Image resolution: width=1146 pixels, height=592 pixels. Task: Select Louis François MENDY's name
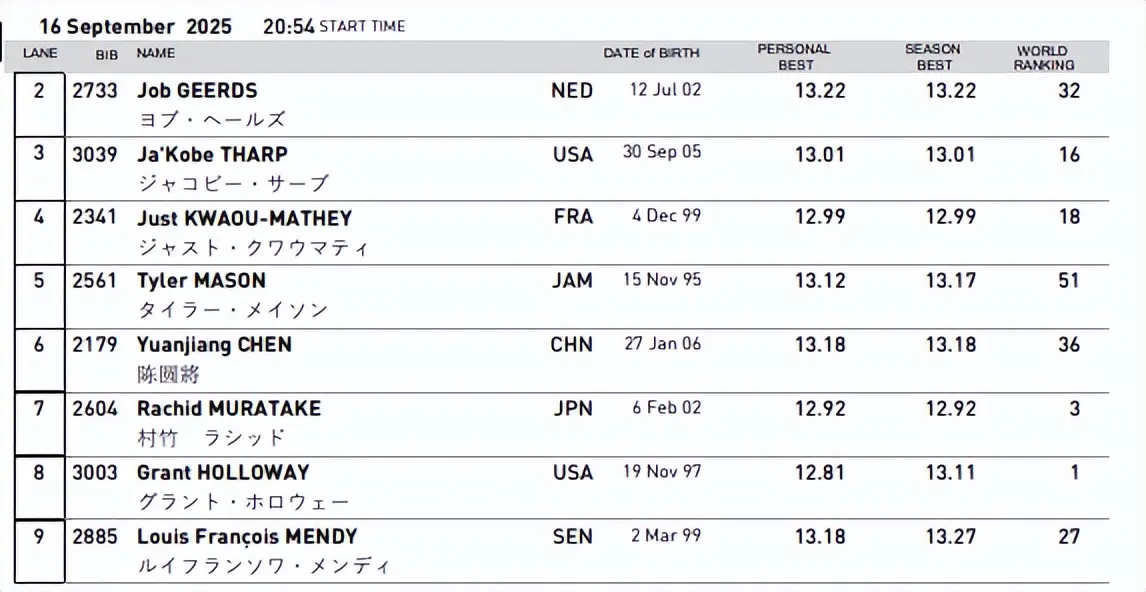pyautogui.click(x=247, y=536)
